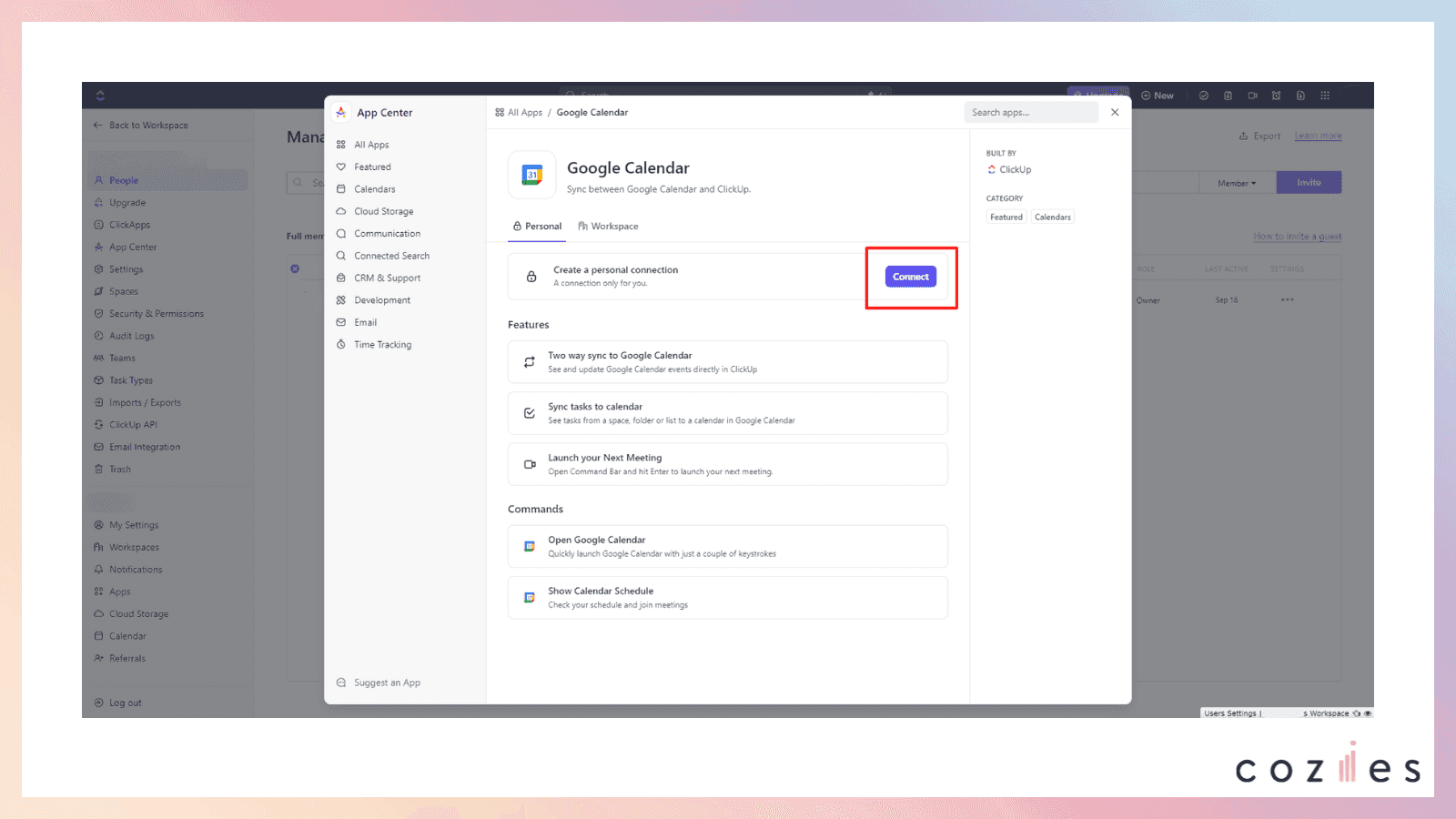Open CRM & Support category

pos(387,278)
